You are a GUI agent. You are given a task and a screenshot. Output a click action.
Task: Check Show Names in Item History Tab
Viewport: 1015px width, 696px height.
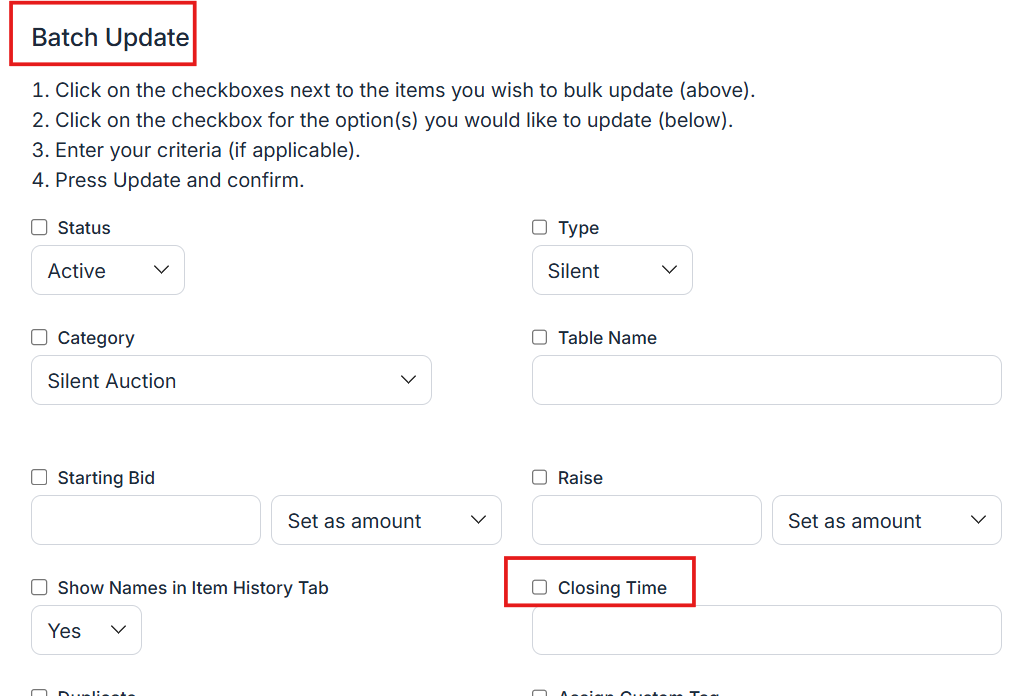pos(39,588)
